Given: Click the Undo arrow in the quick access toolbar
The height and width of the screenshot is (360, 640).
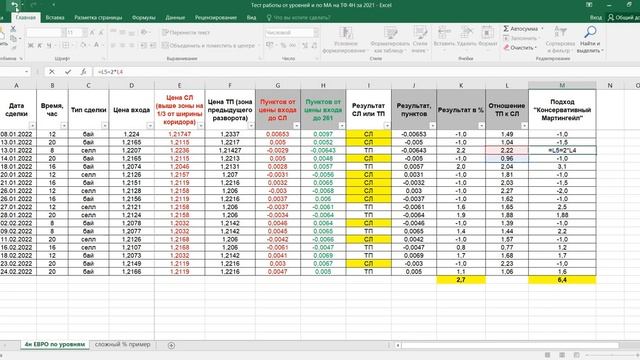Looking at the screenshot, I should click(x=15, y=5).
